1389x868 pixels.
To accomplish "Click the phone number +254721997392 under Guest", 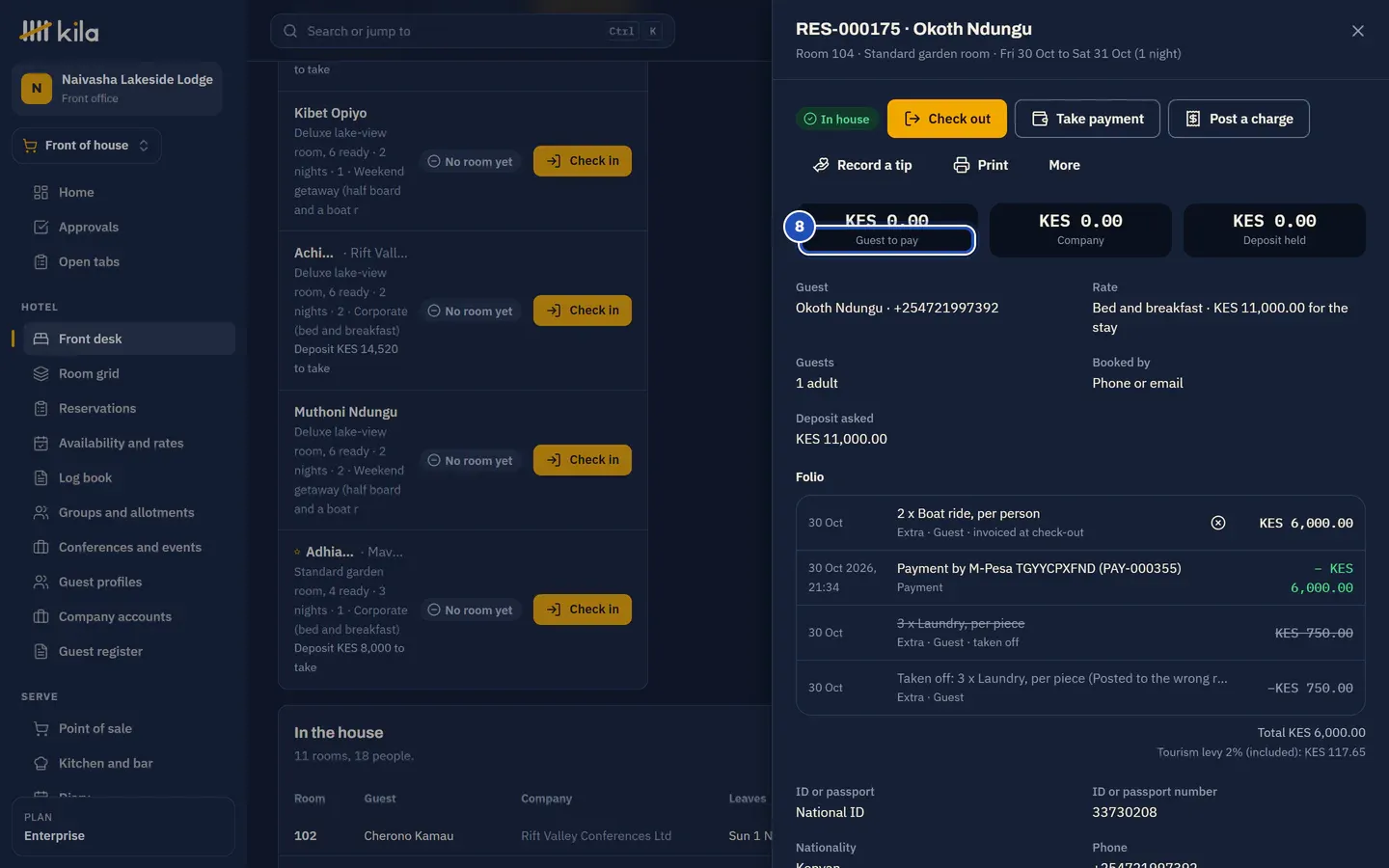I will tap(946, 308).
